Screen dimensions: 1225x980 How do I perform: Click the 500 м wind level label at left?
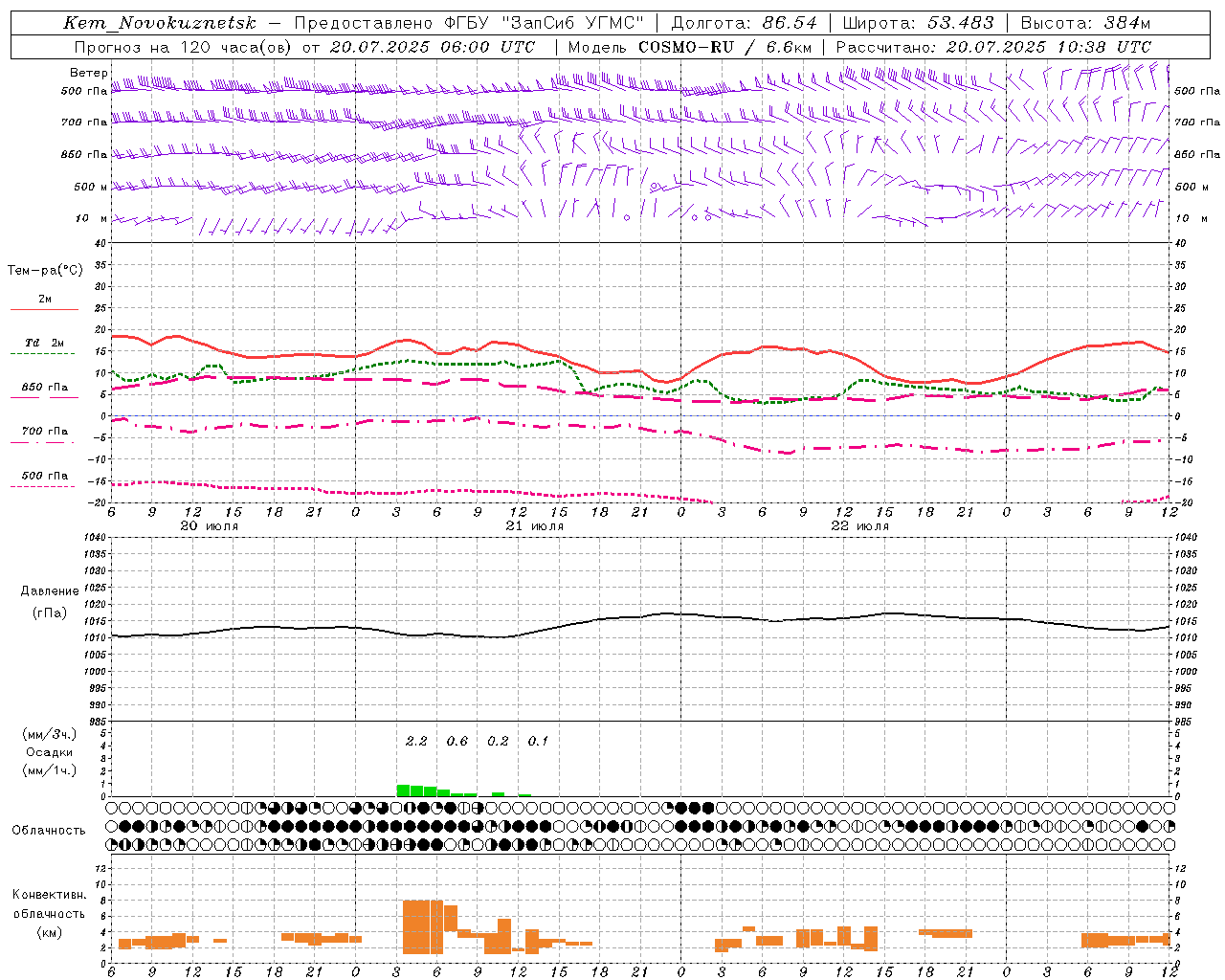coord(91,187)
